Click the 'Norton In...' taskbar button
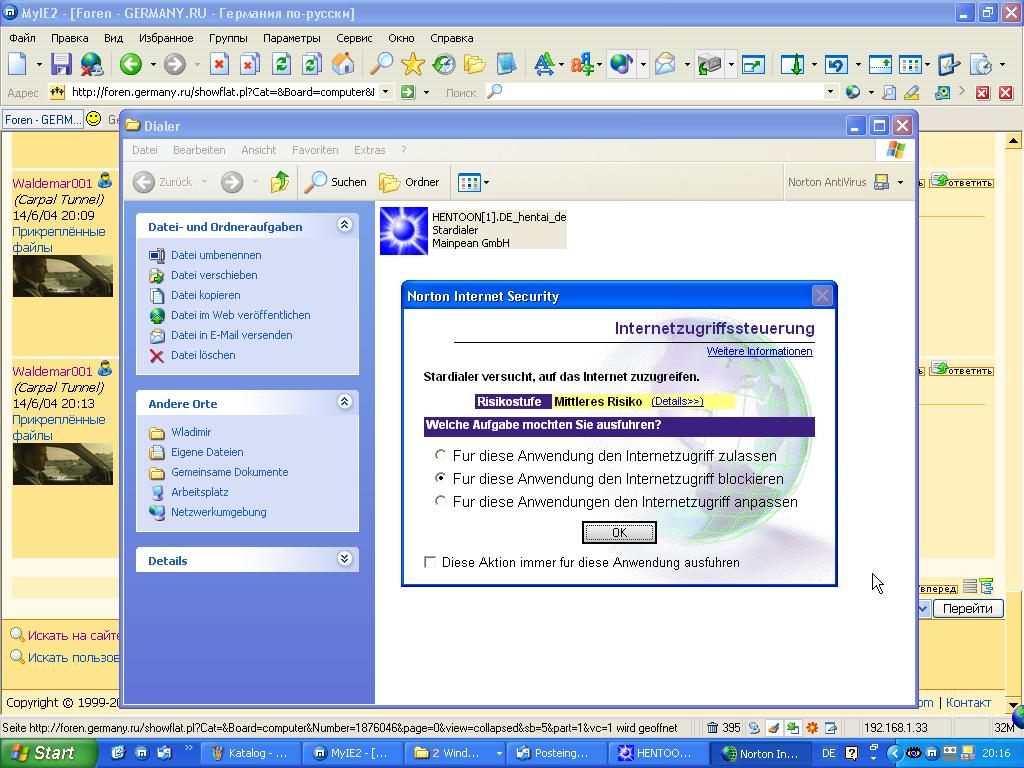The height and width of the screenshot is (768, 1024). (x=760, y=754)
